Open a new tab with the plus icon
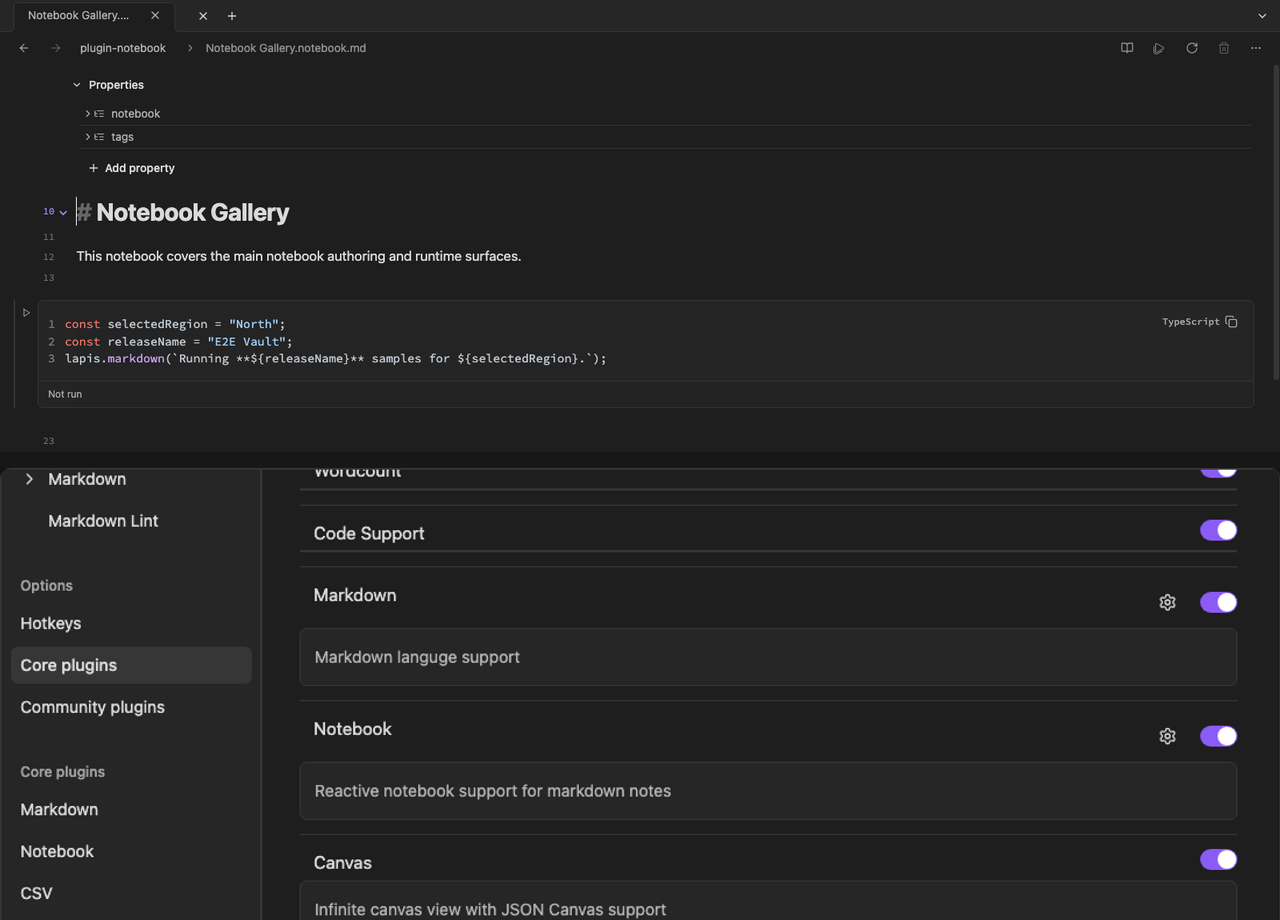1280x920 pixels. 232,16
